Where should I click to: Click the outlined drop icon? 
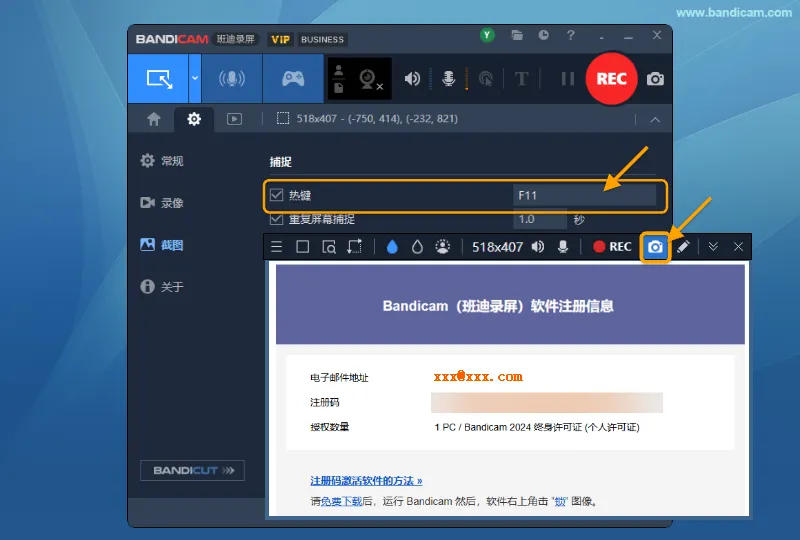pyautogui.click(x=417, y=247)
